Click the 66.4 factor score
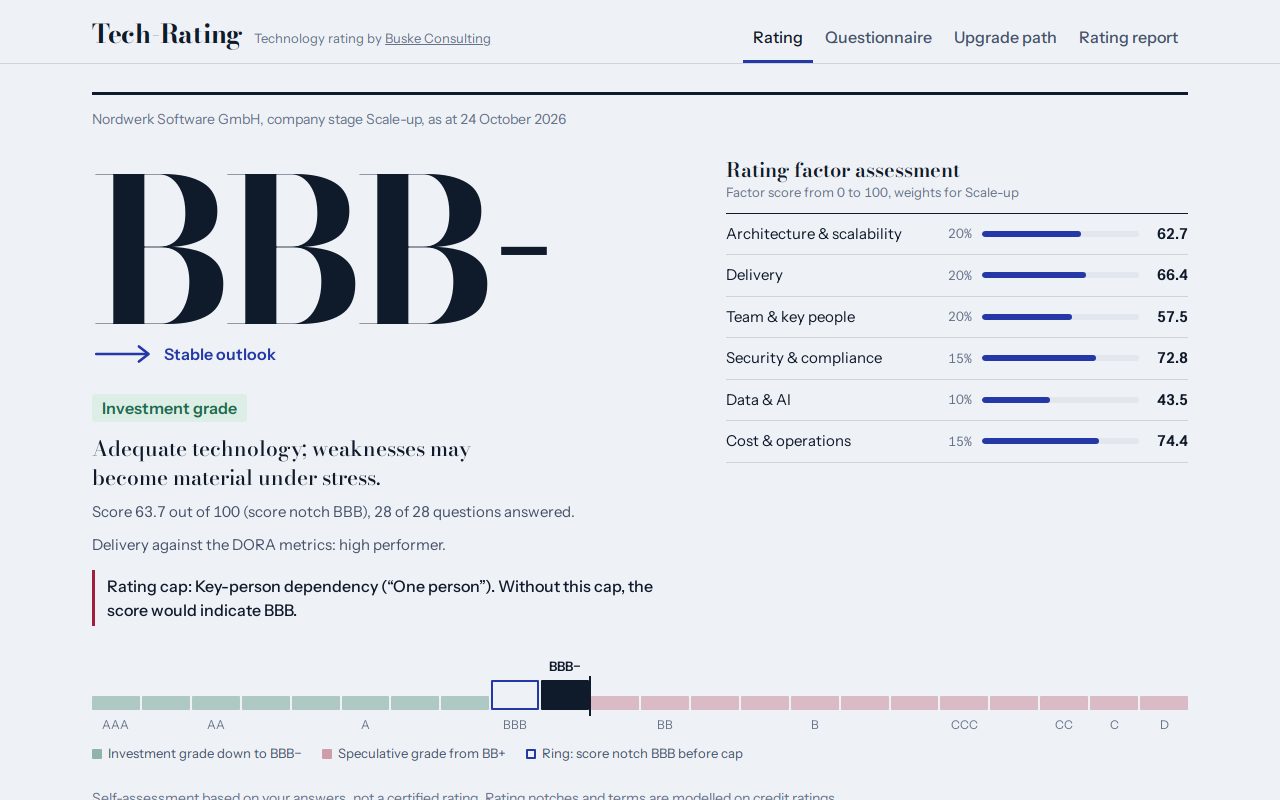Viewport: 1280px width, 800px height. 1172,275
